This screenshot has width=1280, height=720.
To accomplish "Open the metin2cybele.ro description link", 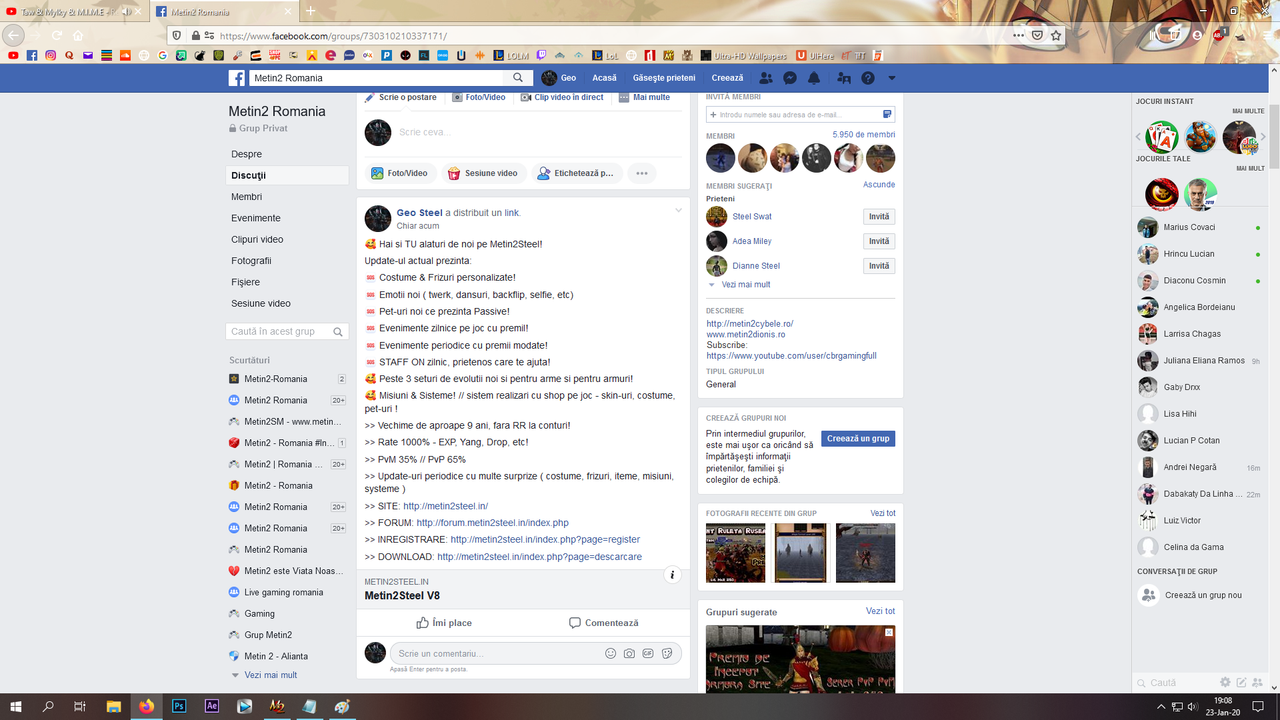I will [749, 324].
